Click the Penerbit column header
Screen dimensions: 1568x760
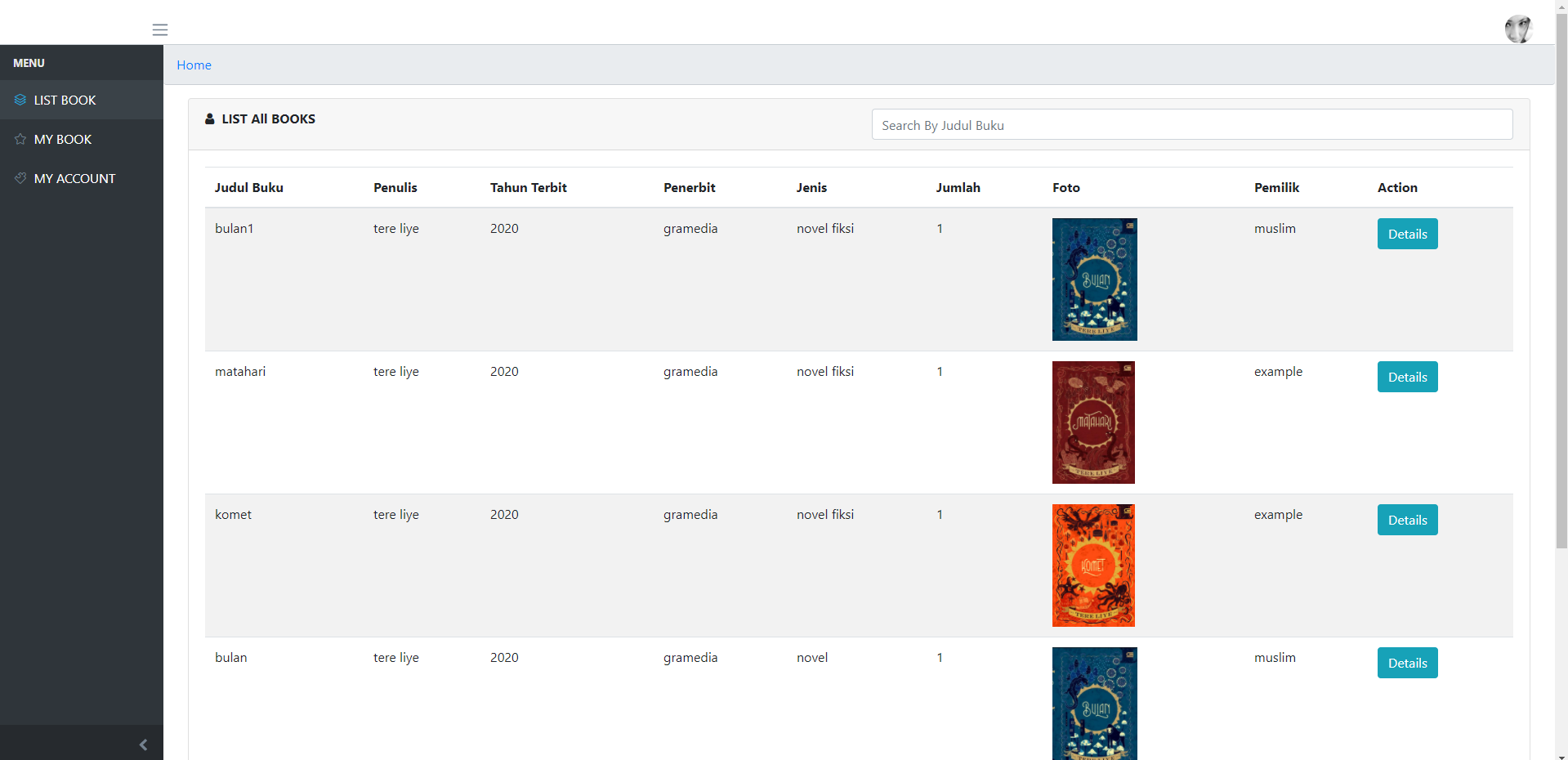(690, 187)
